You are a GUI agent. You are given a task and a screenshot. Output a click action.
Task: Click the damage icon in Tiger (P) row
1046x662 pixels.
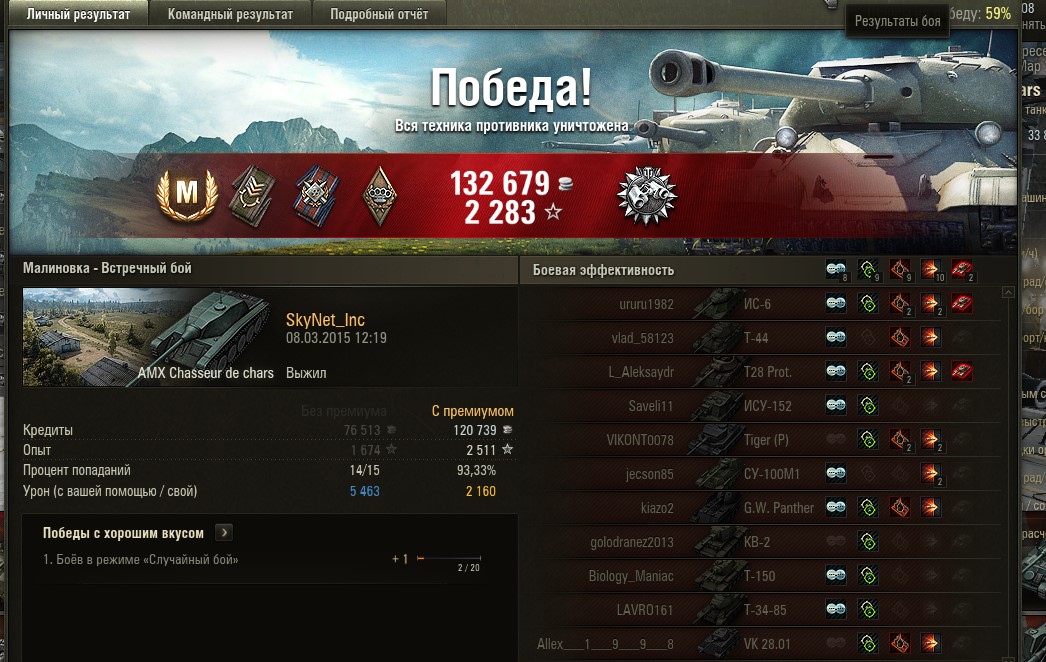tap(931, 440)
